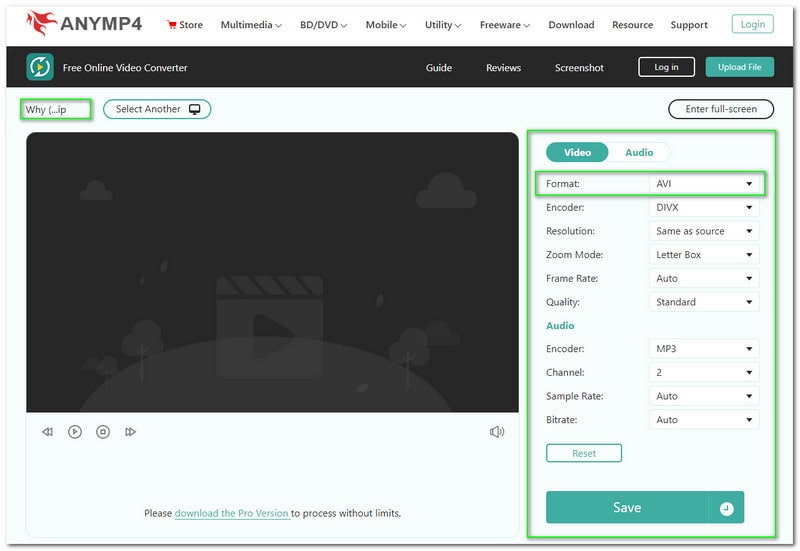The image size is (800, 551).
Task: Click the stop playback icon
Action: click(x=103, y=432)
